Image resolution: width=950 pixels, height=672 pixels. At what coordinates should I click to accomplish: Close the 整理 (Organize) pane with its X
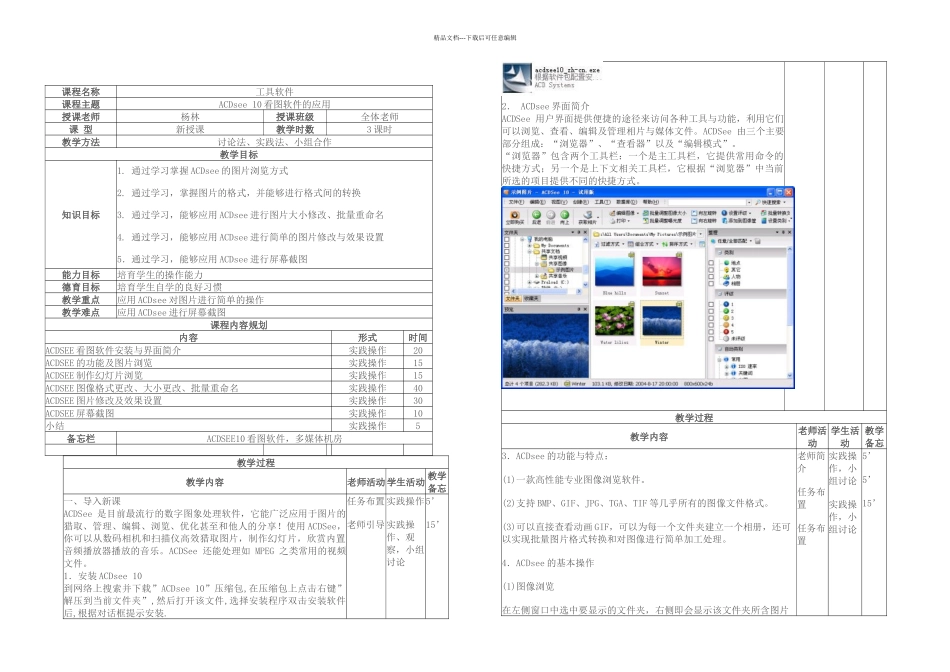coord(789,232)
